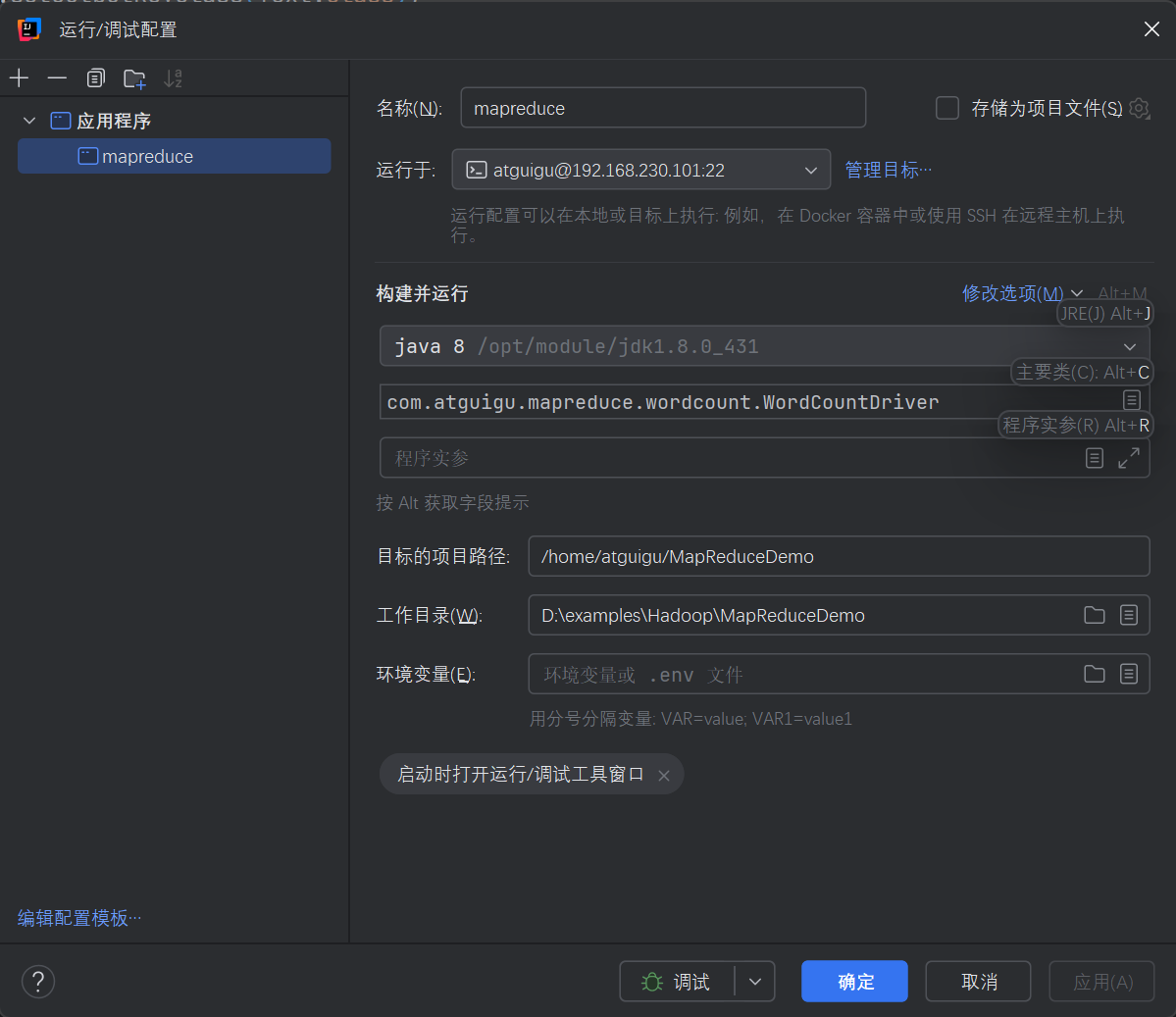Collapse the 应用程序 tree node
Viewport: 1176px width, 1017px height.
[29, 121]
